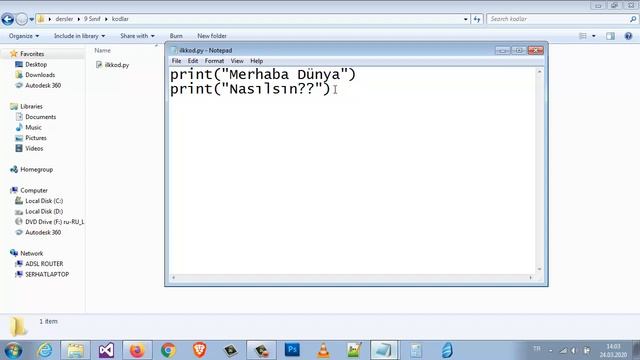
Task: Refresh the Explorer folder view
Action: (477, 19)
